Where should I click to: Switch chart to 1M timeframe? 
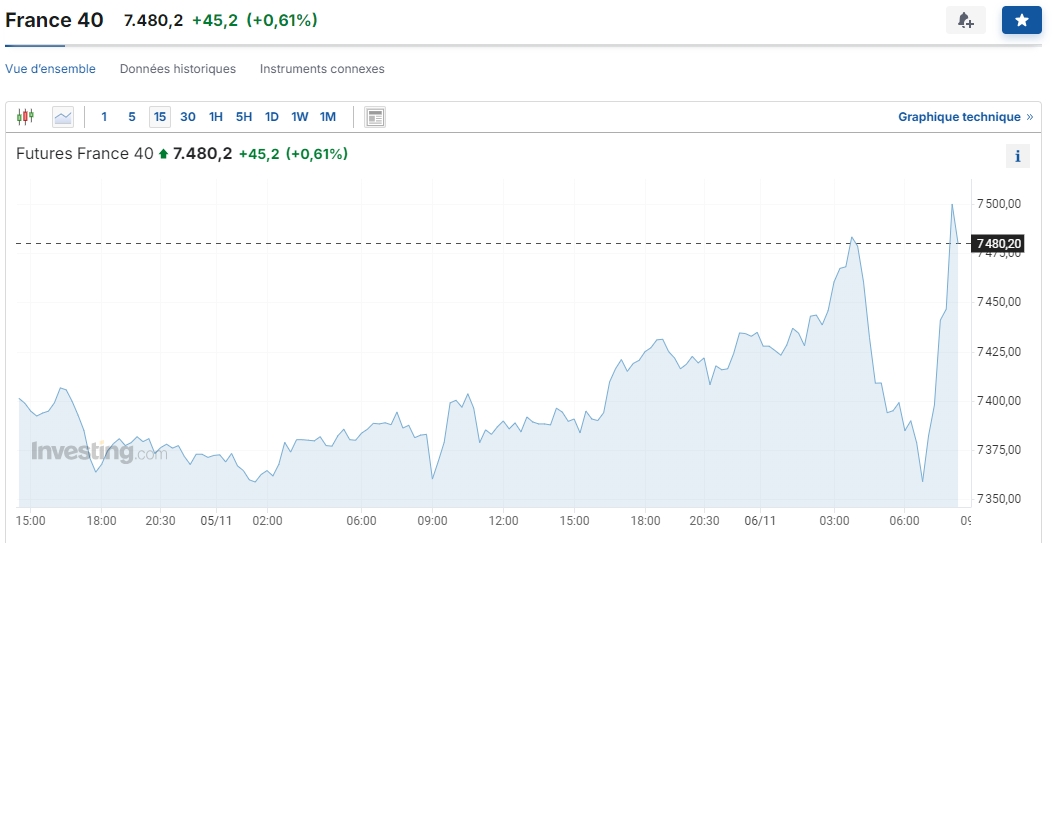pyautogui.click(x=328, y=117)
